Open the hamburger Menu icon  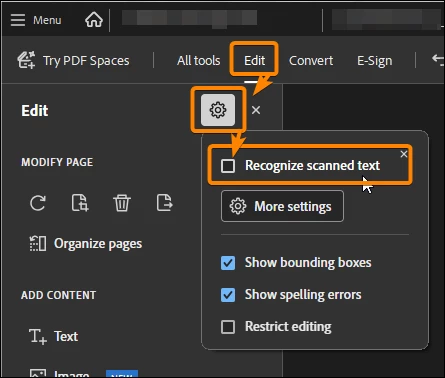[x=18, y=20]
